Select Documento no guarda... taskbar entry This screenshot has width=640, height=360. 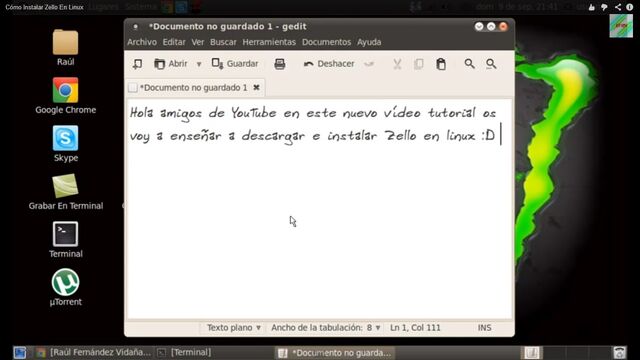point(335,353)
